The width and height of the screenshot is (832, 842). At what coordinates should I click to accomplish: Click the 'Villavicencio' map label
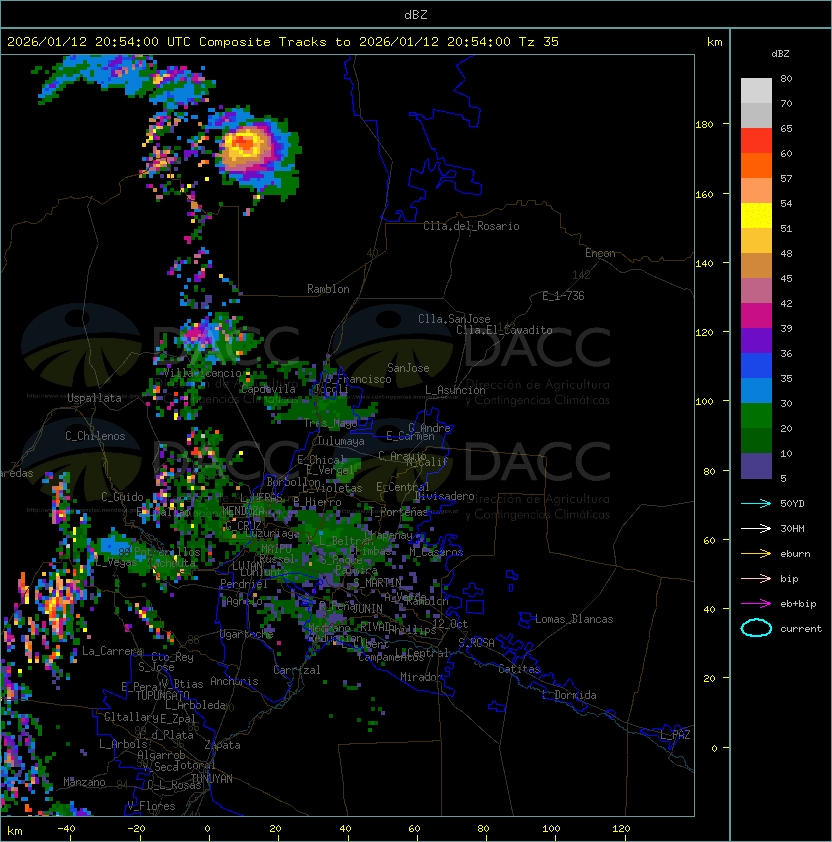point(202,373)
